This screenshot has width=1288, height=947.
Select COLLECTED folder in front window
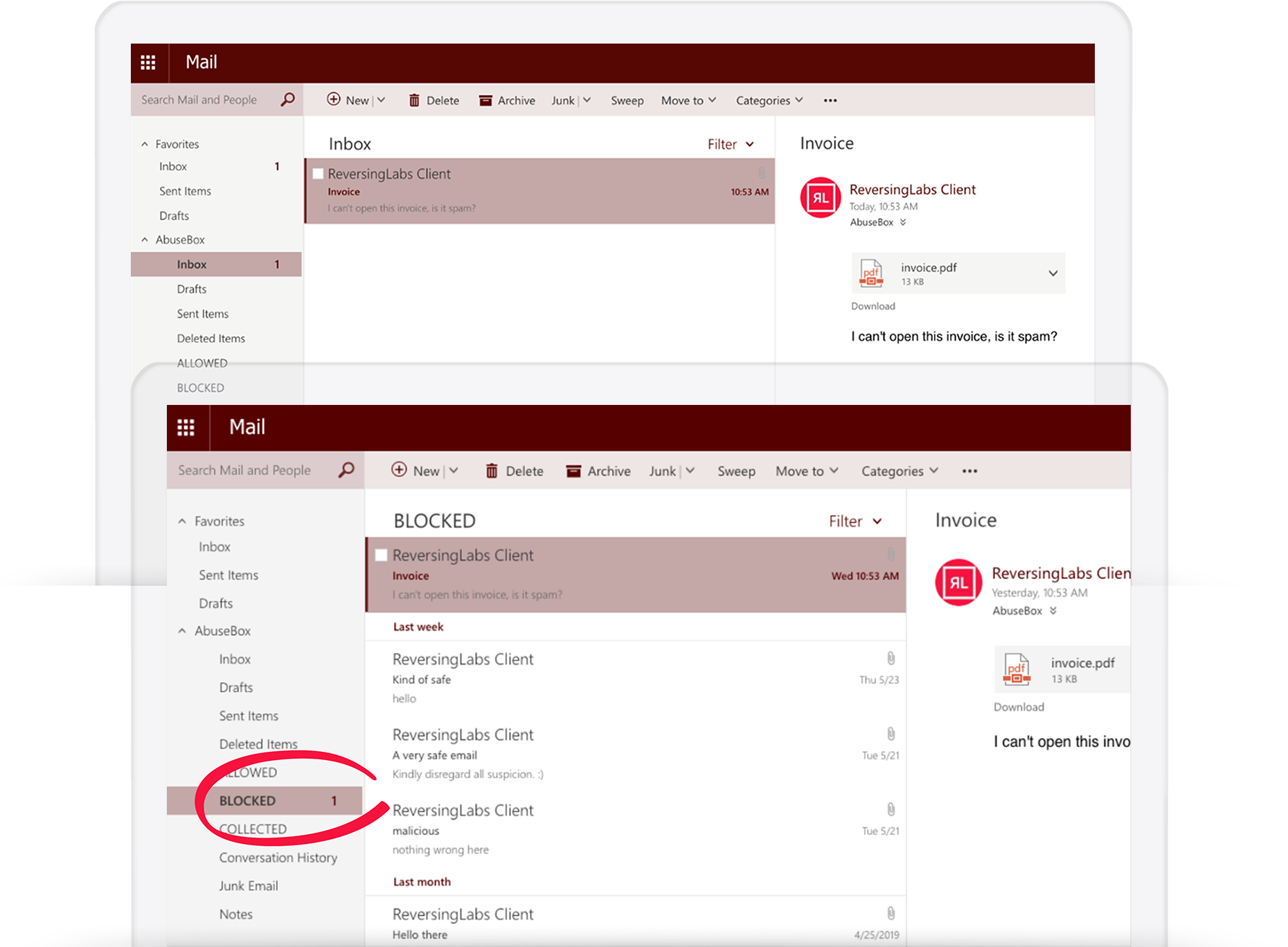[x=253, y=829]
